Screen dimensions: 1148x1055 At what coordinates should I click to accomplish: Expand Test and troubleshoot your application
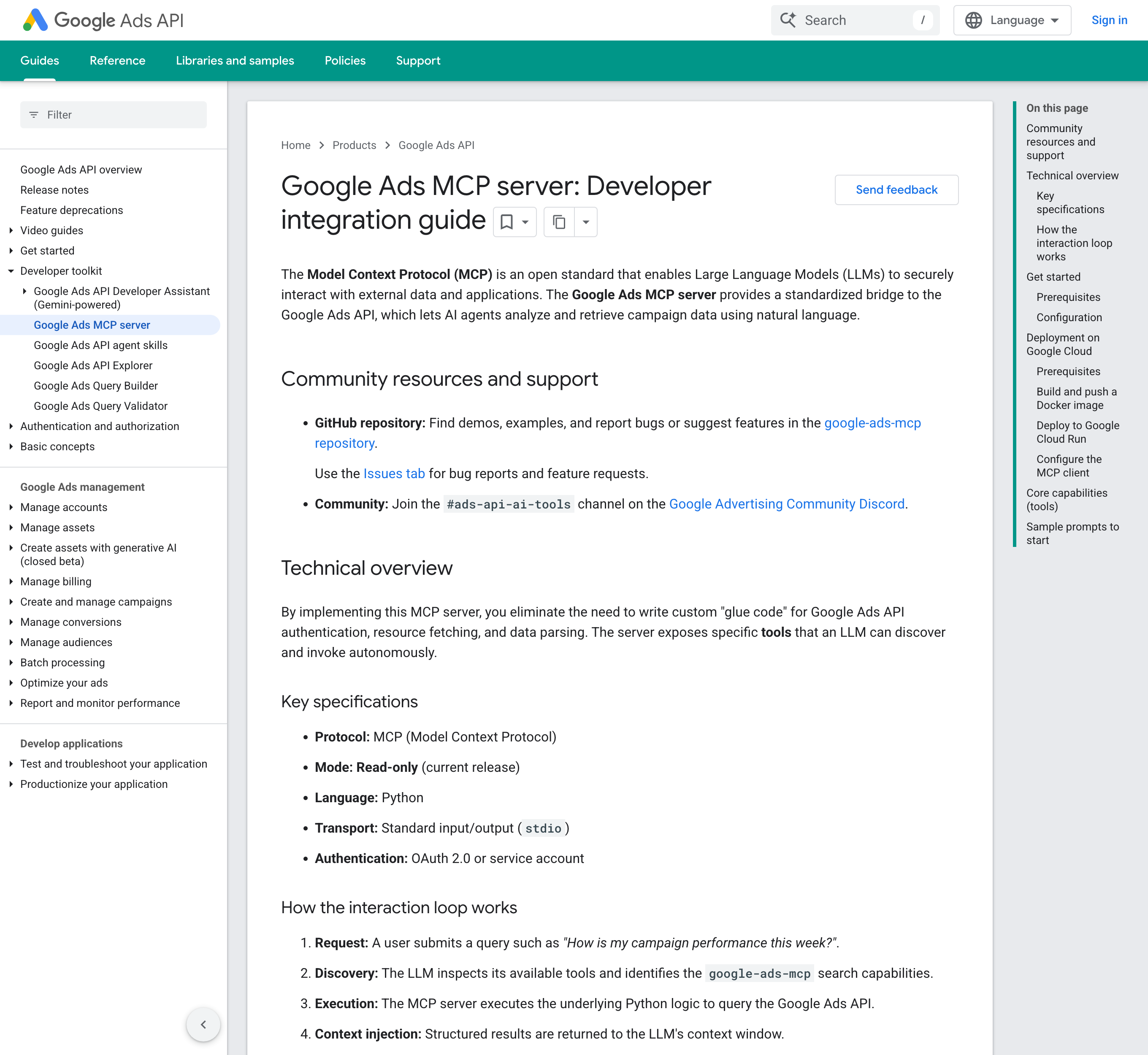[11, 764]
